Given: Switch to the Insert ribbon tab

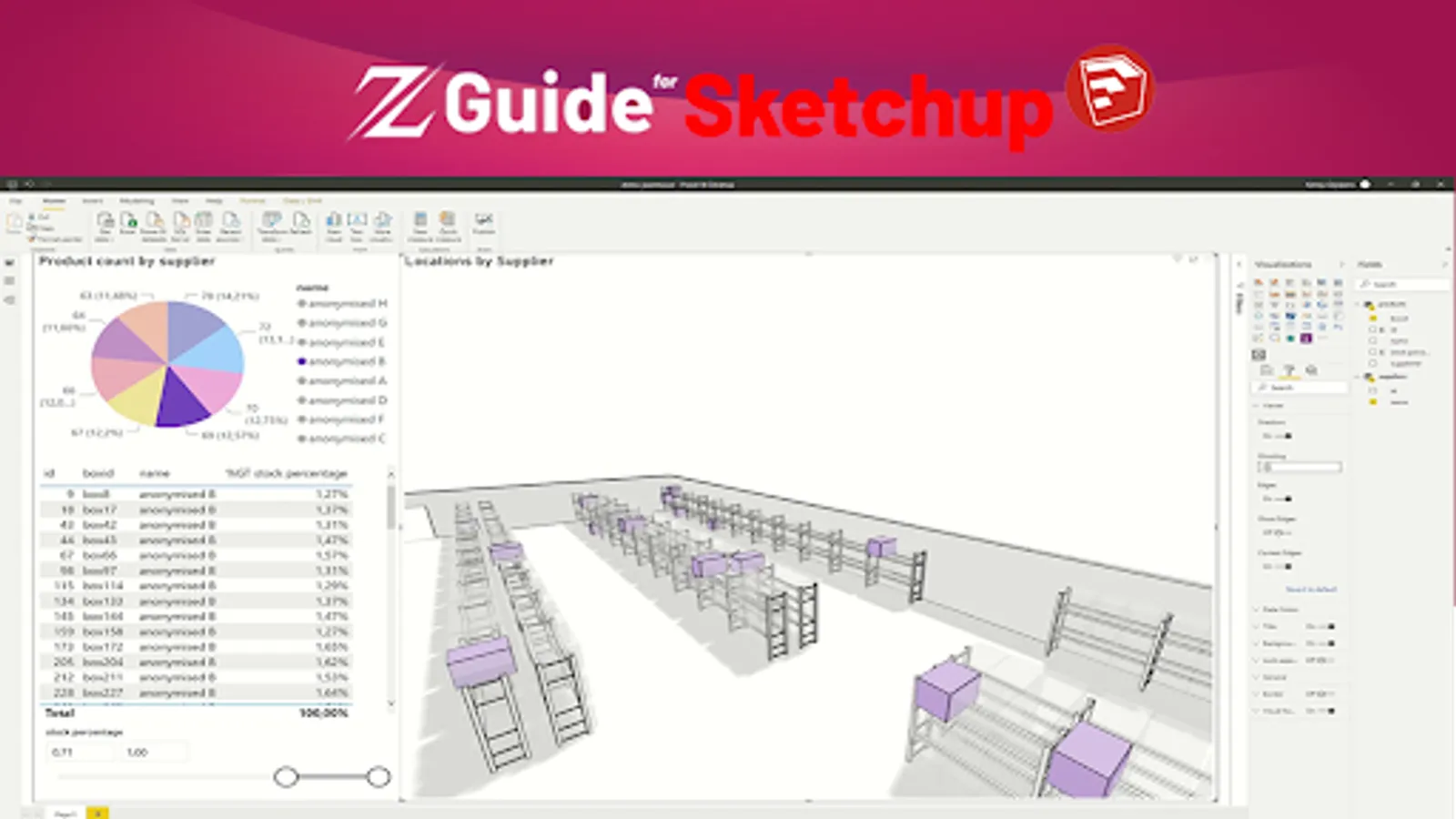Looking at the screenshot, I should (x=92, y=200).
